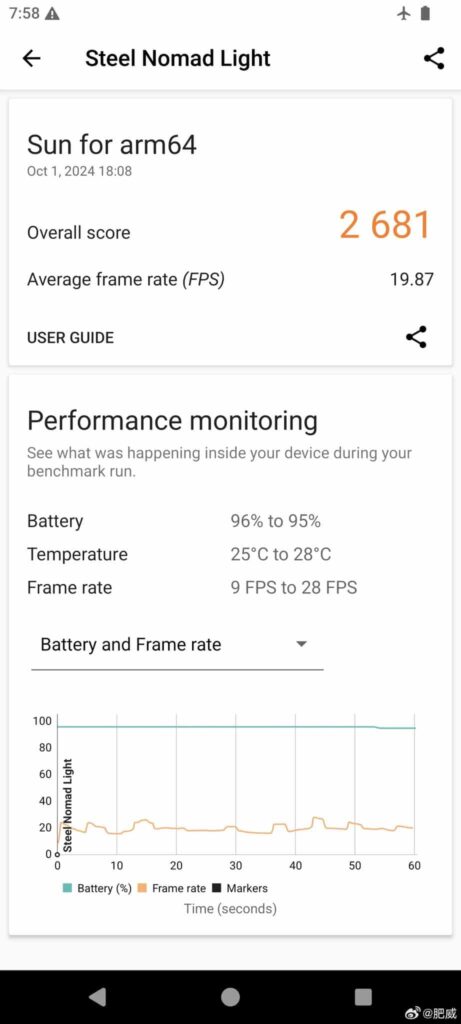The width and height of the screenshot is (461, 1024).
Task: Toggle the Battery (%) legend swatch
Action: [68, 888]
